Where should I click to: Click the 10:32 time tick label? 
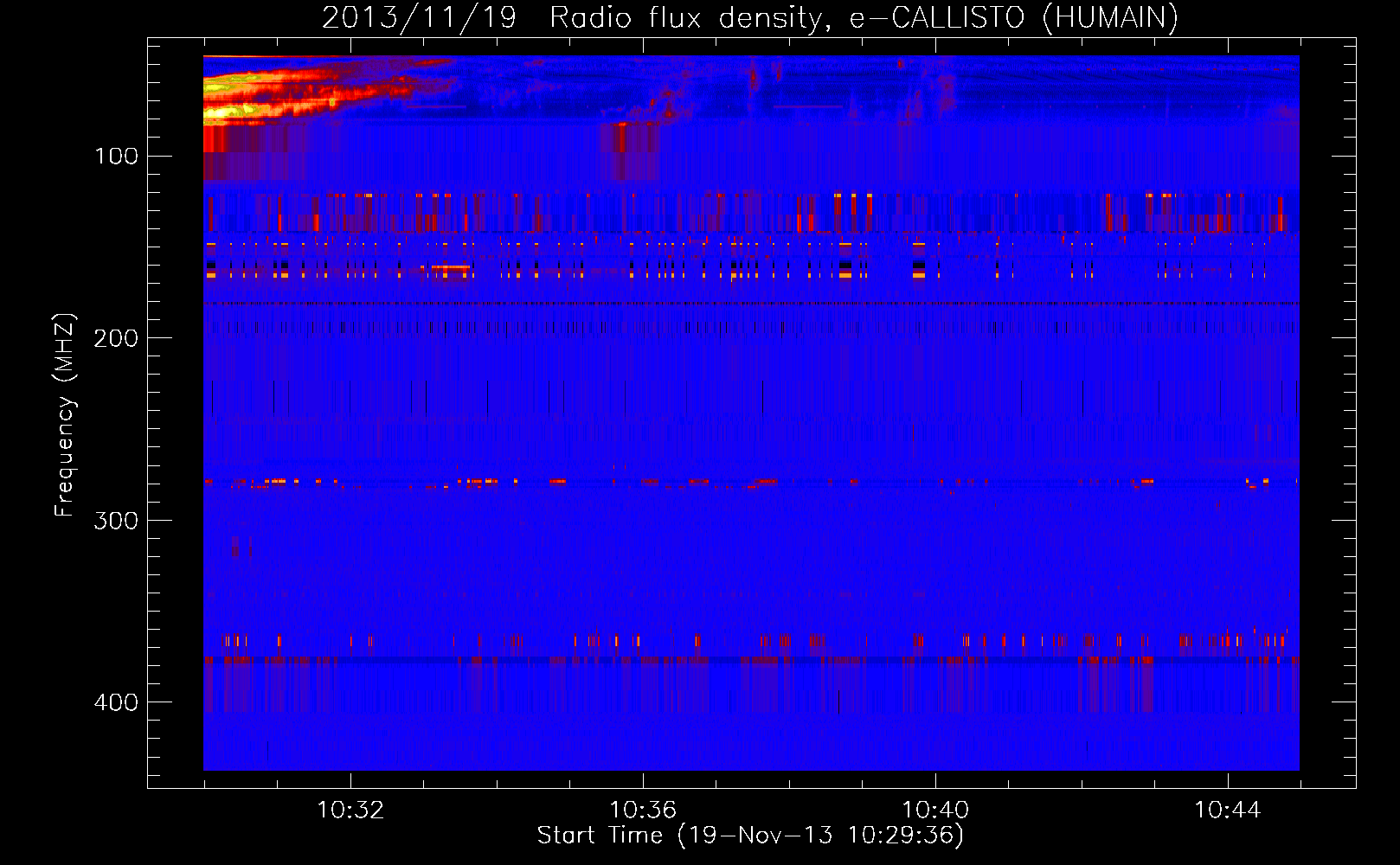click(x=350, y=810)
